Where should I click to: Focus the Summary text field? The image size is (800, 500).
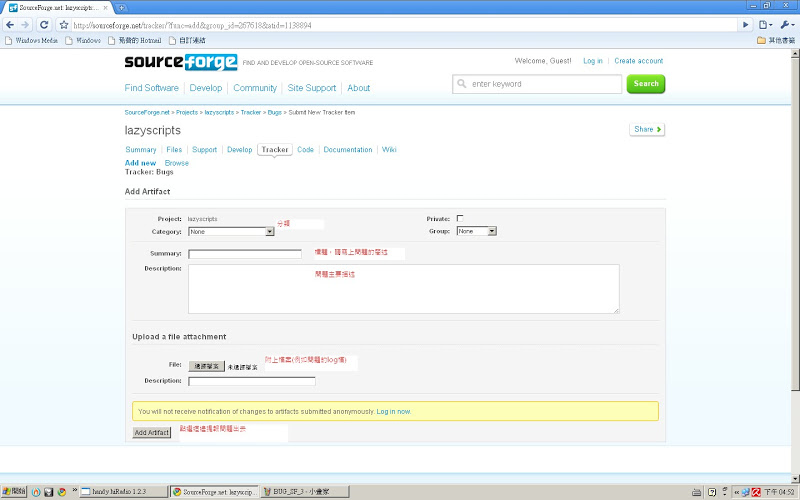(245, 254)
